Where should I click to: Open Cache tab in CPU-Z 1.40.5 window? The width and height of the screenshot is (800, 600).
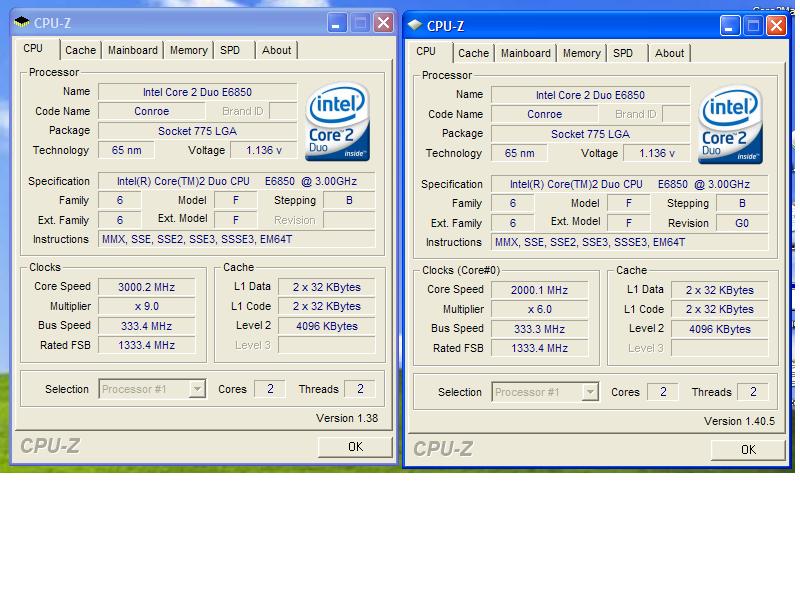coord(473,53)
